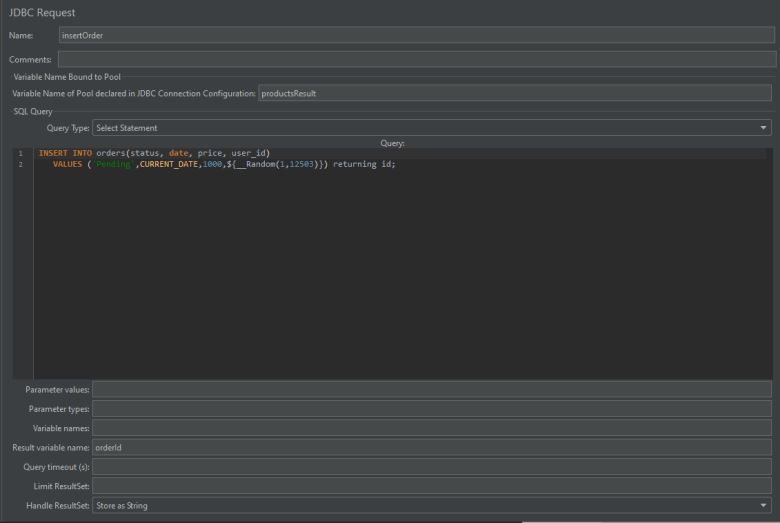Click the Parameter values field
Viewport: 780px width, 523px height.
(431, 389)
